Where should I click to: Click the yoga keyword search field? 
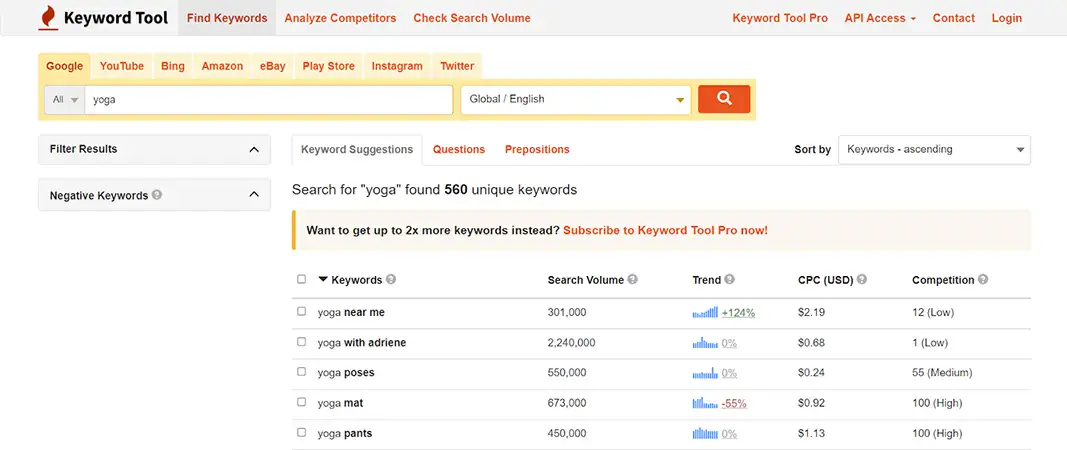[268, 99]
